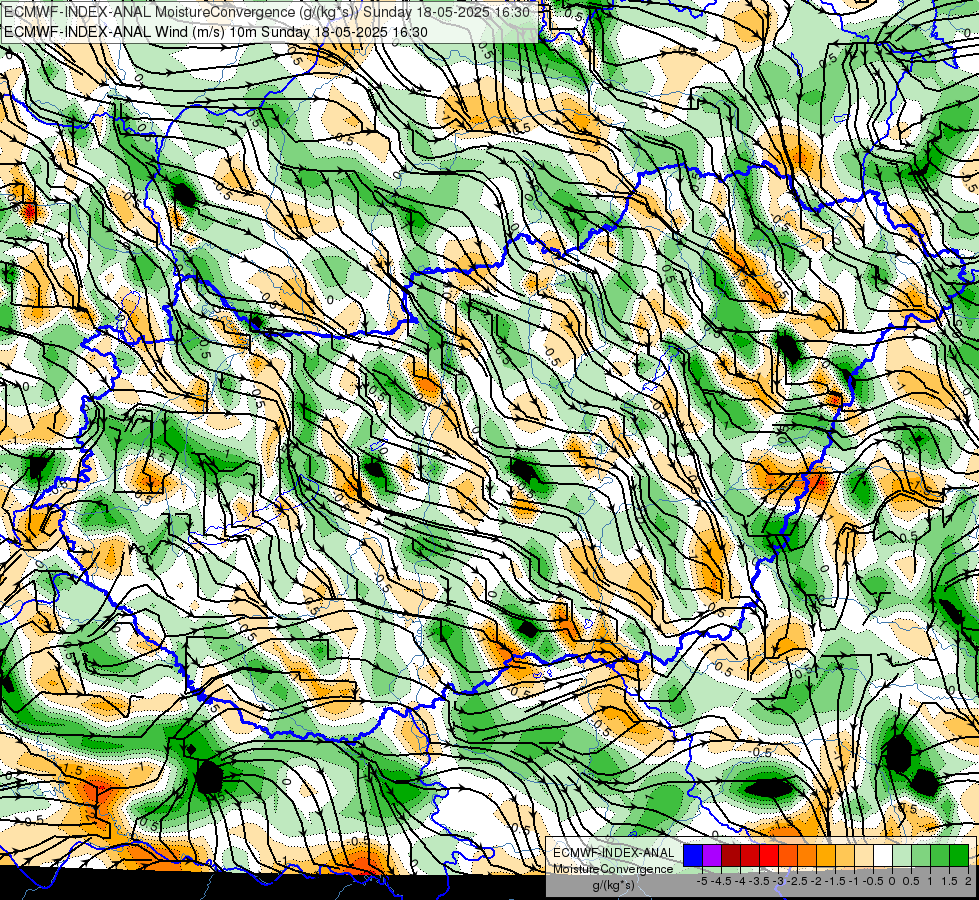The image size is (979, 900).
Task: Click the -5 tick label on the color scale
Action: pos(702,881)
